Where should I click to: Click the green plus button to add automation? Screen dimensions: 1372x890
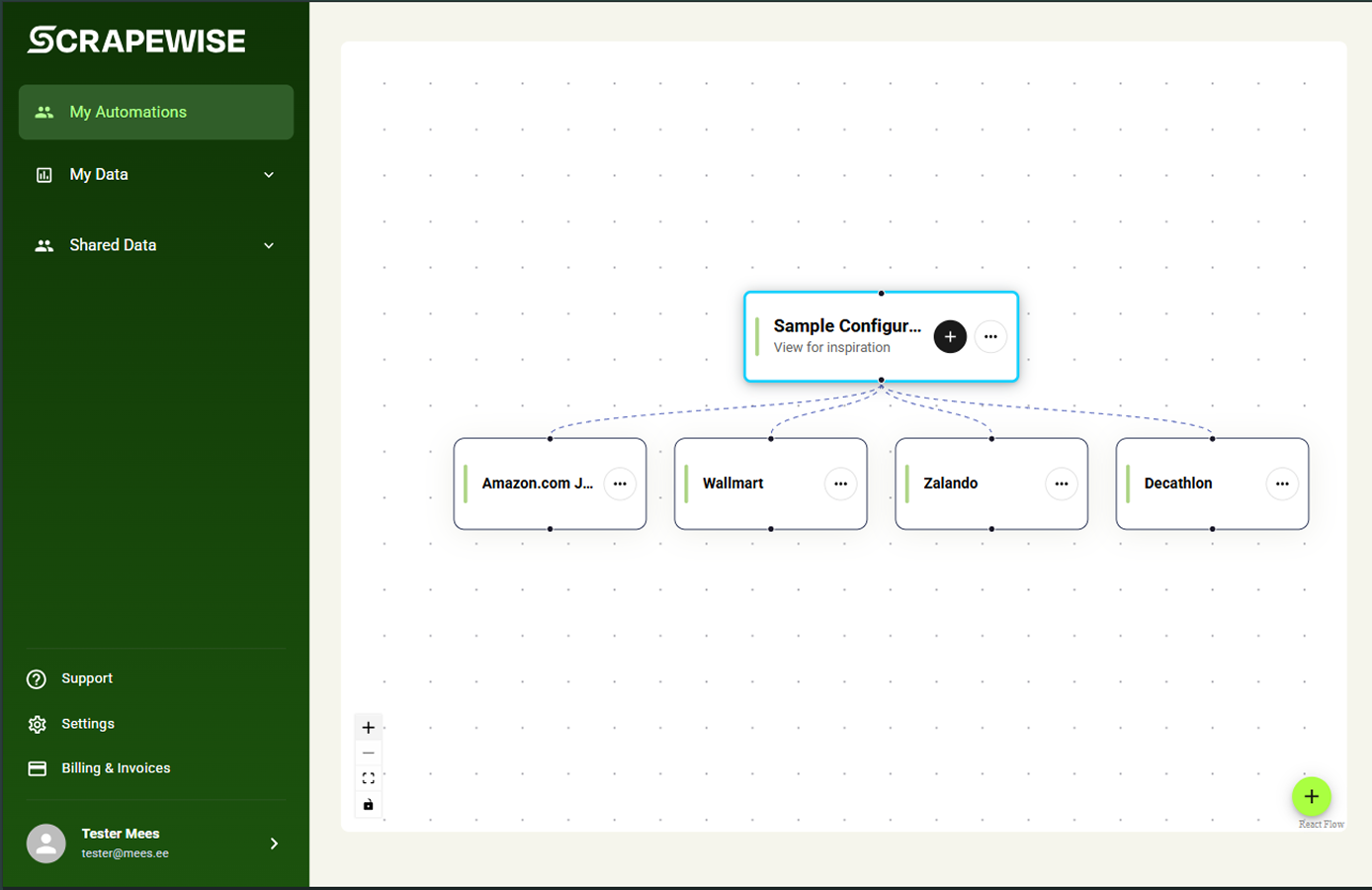coord(1312,796)
